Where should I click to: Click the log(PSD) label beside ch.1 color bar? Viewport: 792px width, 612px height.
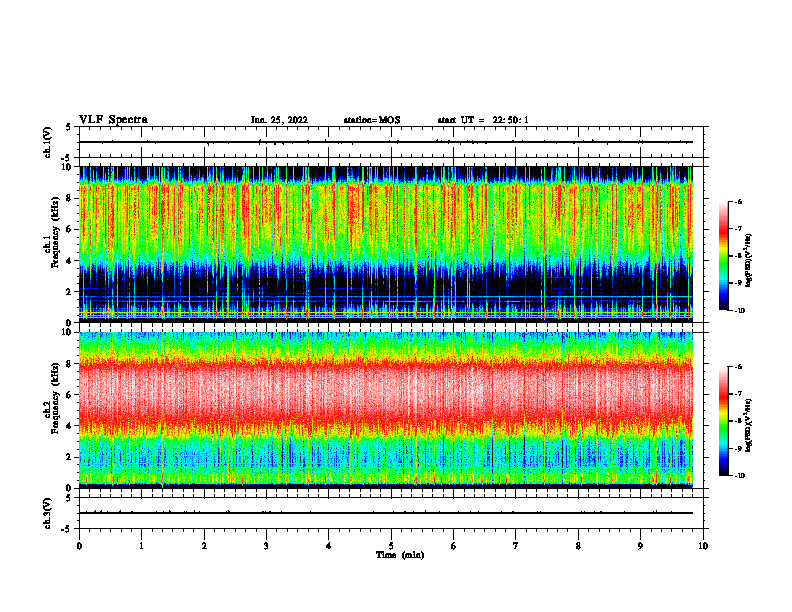[749, 260]
